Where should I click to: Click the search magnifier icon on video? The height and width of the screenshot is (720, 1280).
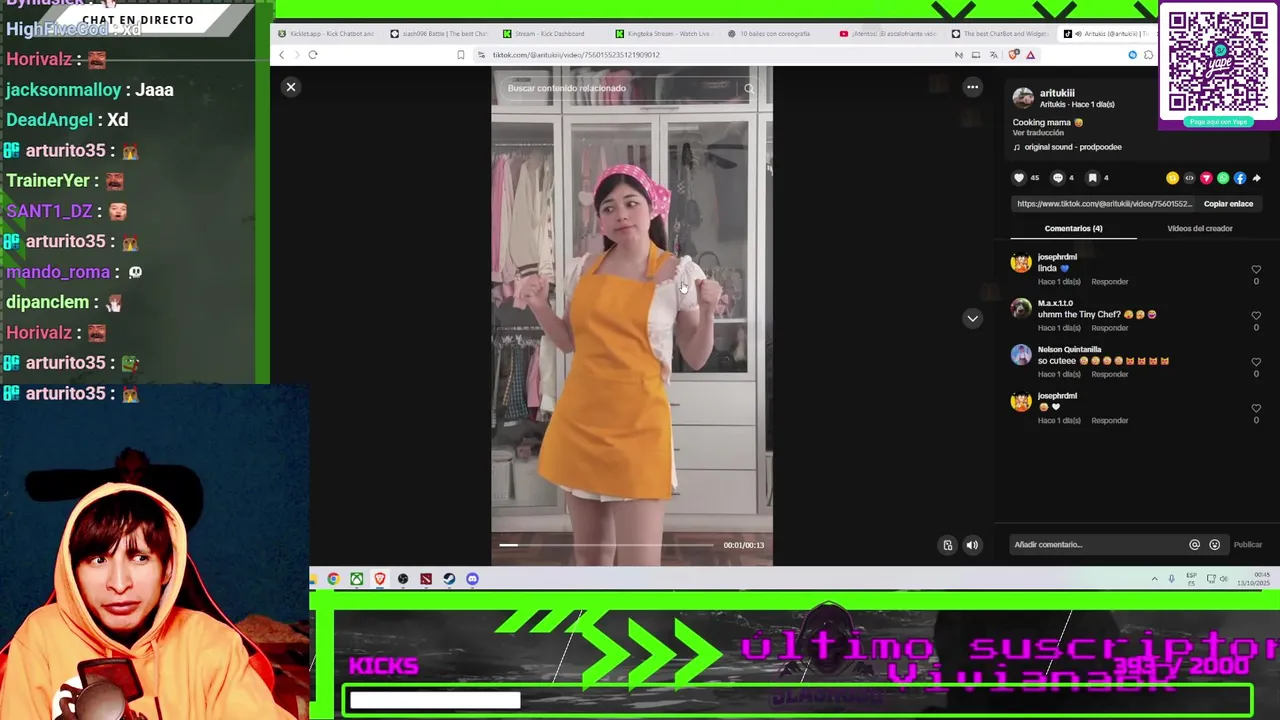pos(749,88)
